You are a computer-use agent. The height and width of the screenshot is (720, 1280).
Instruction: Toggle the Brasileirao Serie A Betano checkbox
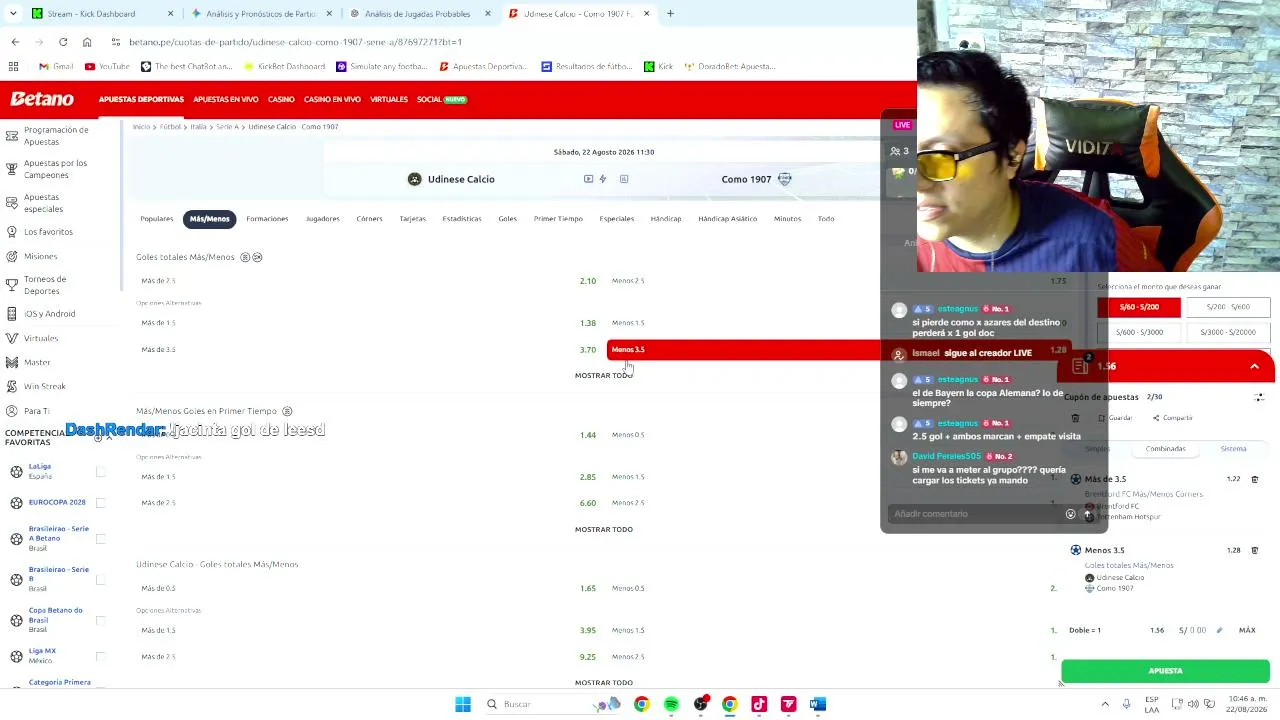click(x=100, y=539)
